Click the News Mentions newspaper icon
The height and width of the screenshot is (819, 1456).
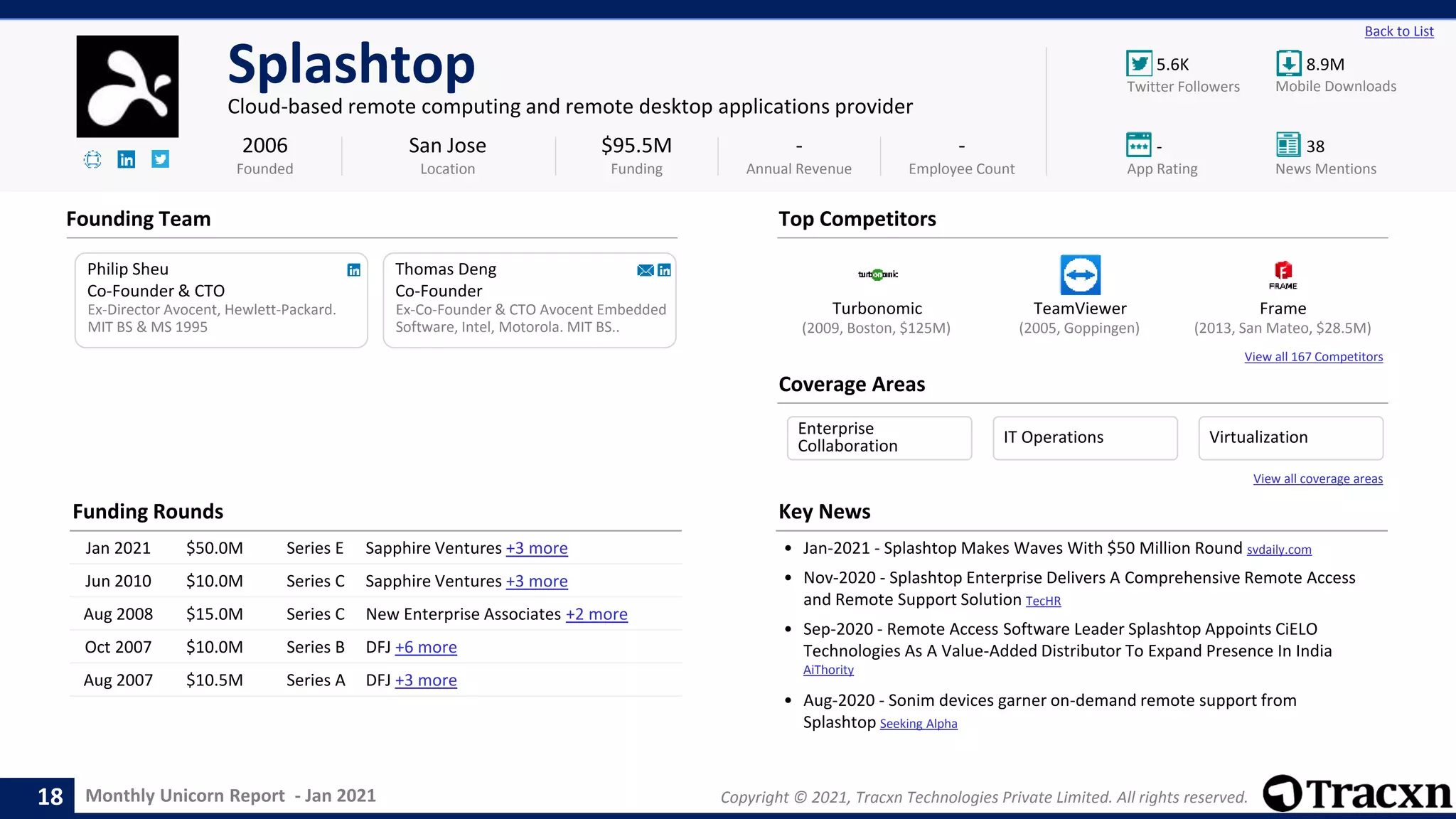tap(1288, 145)
